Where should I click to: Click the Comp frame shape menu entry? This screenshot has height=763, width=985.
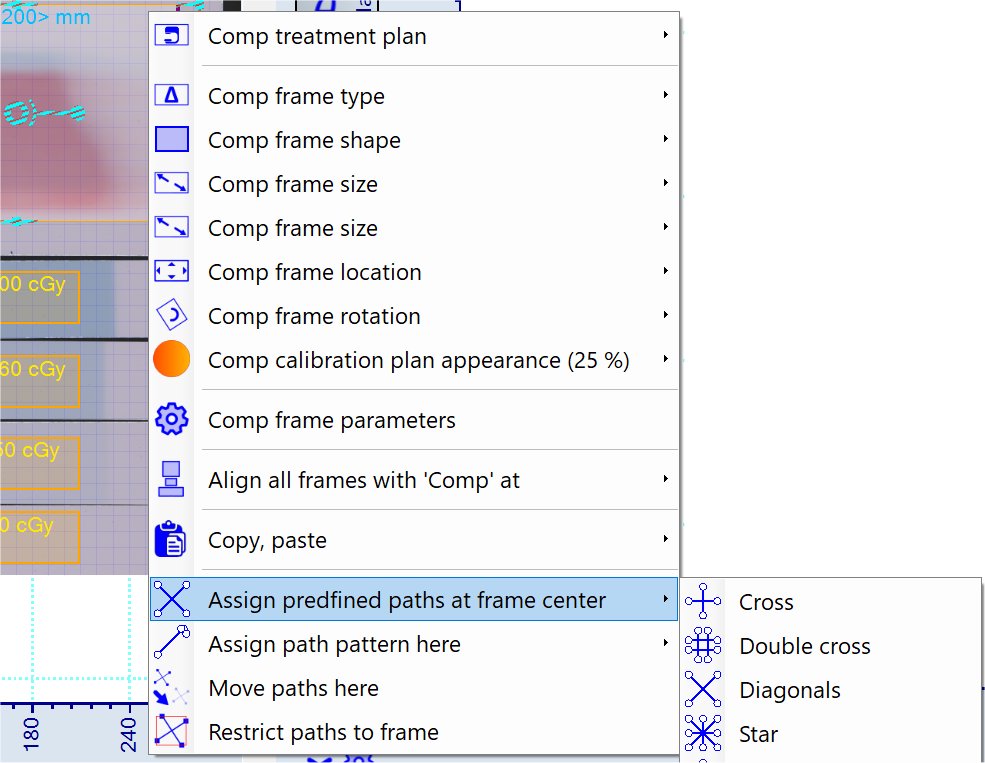pos(304,140)
